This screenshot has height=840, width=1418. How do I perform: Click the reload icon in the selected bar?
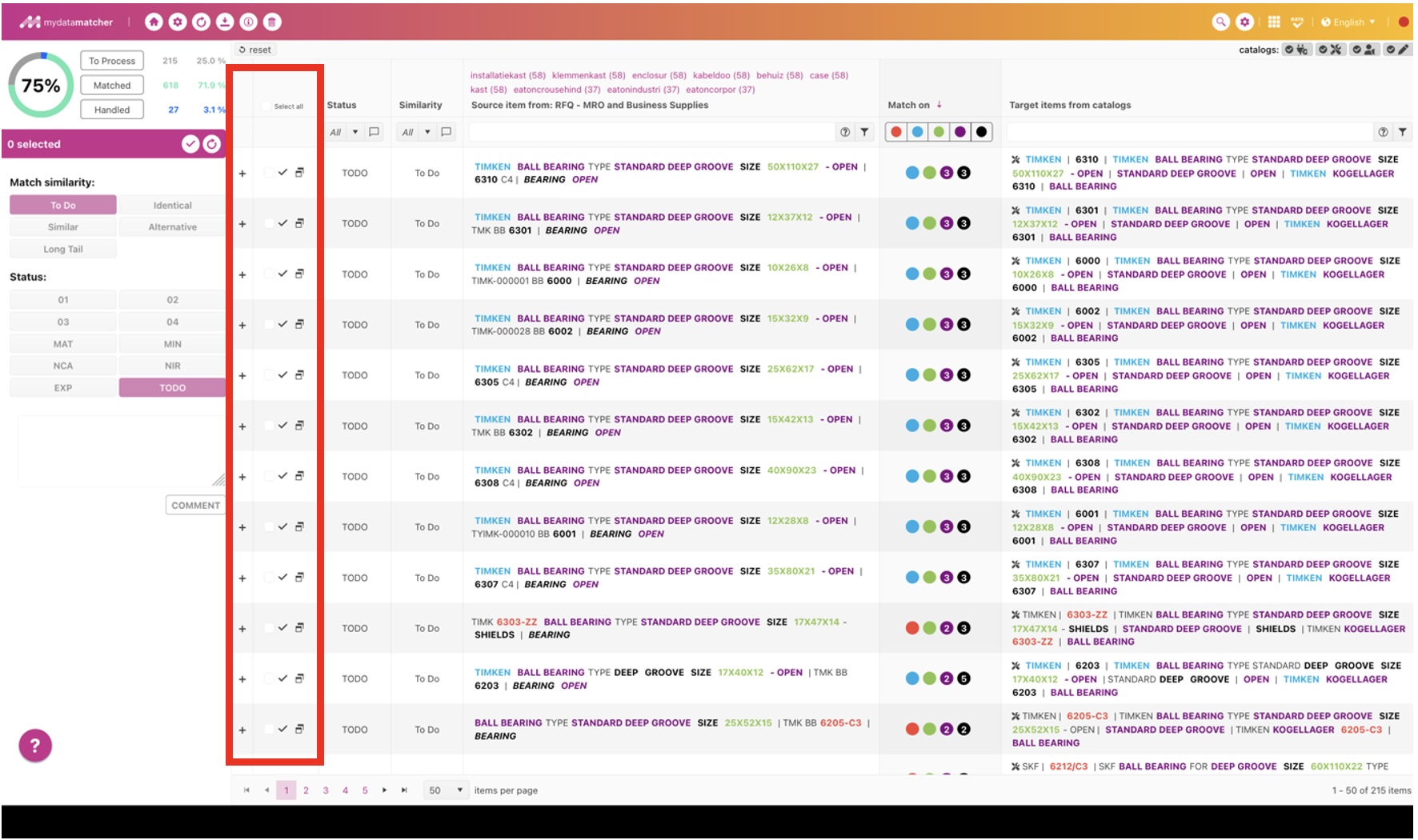212,144
